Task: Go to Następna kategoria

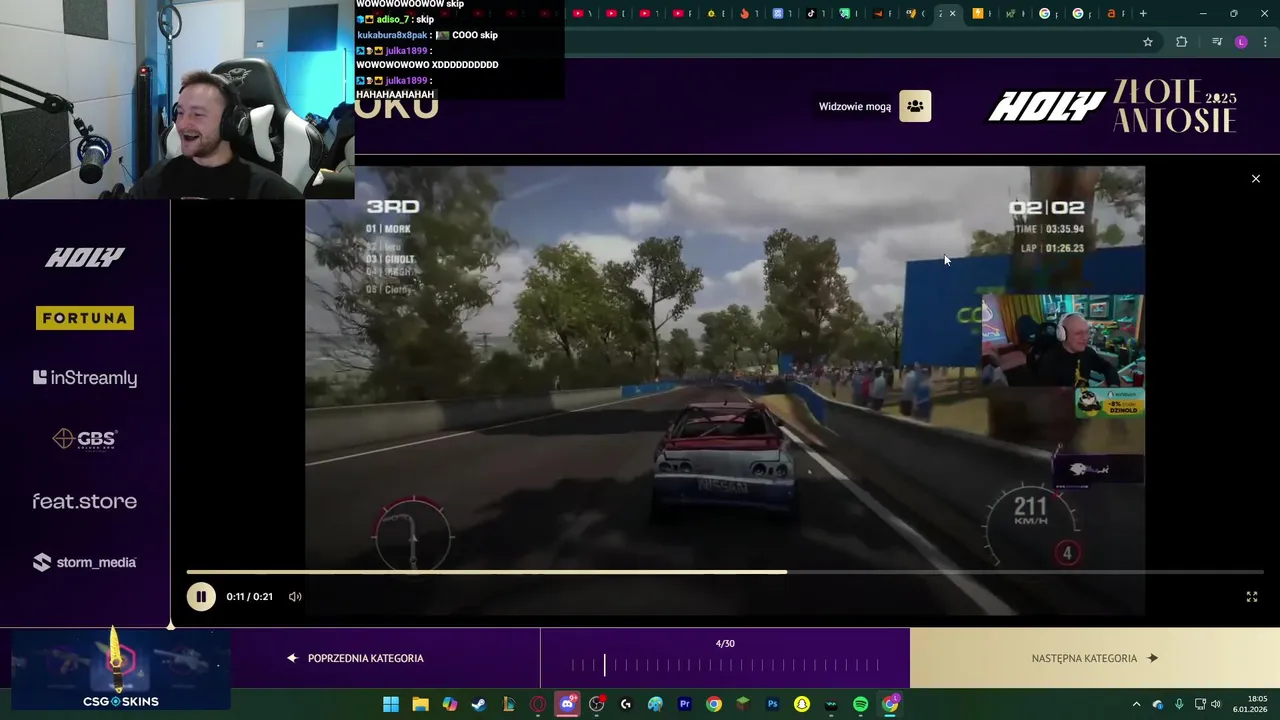Action: pyautogui.click(x=1095, y=658)
